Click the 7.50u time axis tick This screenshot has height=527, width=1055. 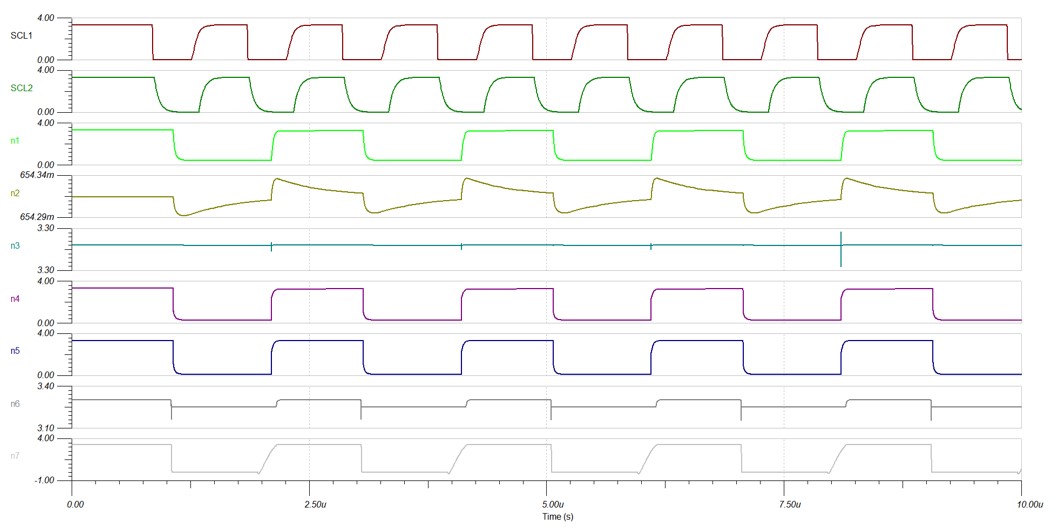(x=784, y=504)
